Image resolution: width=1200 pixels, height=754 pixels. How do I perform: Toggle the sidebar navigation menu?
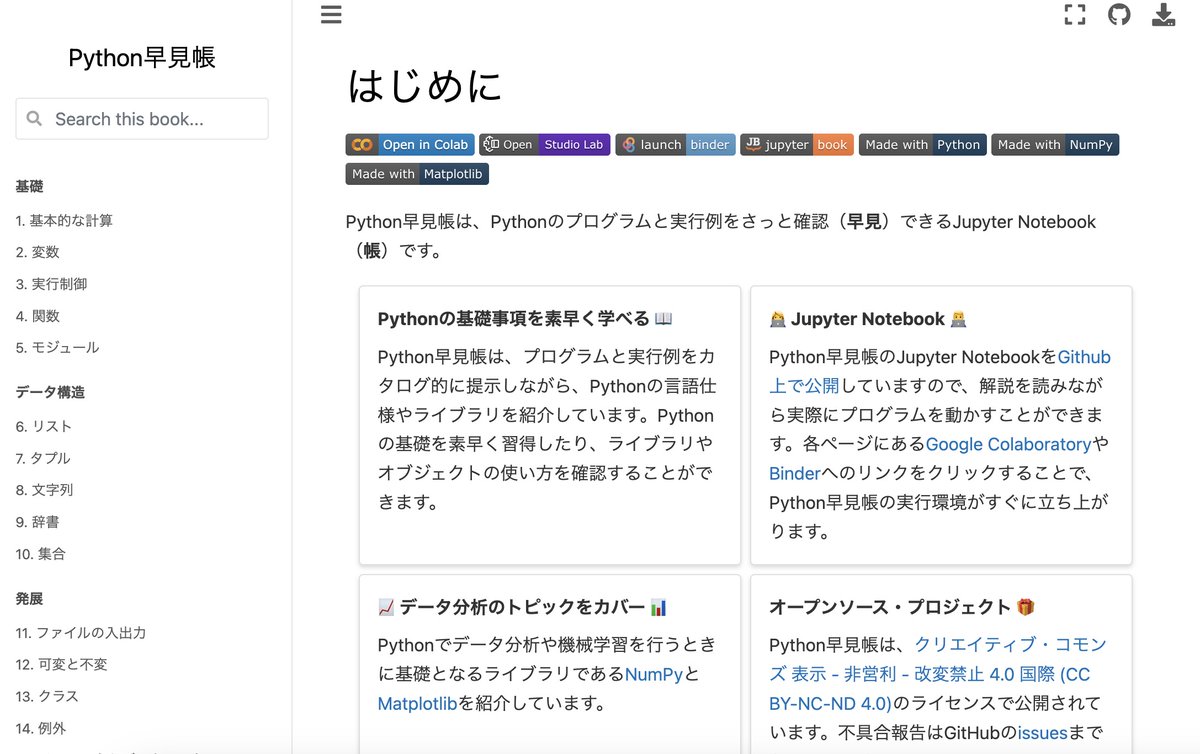[331, 15]
